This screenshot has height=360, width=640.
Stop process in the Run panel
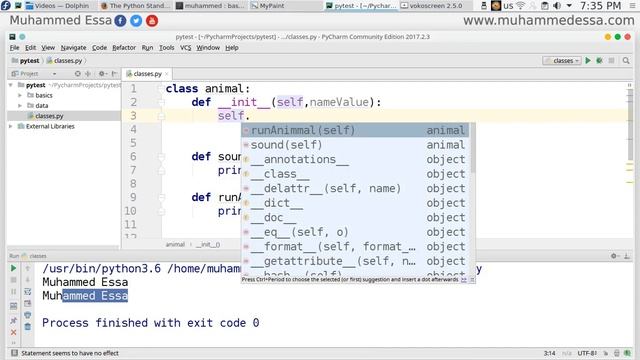pyautogui.click(x=13, y=280)
